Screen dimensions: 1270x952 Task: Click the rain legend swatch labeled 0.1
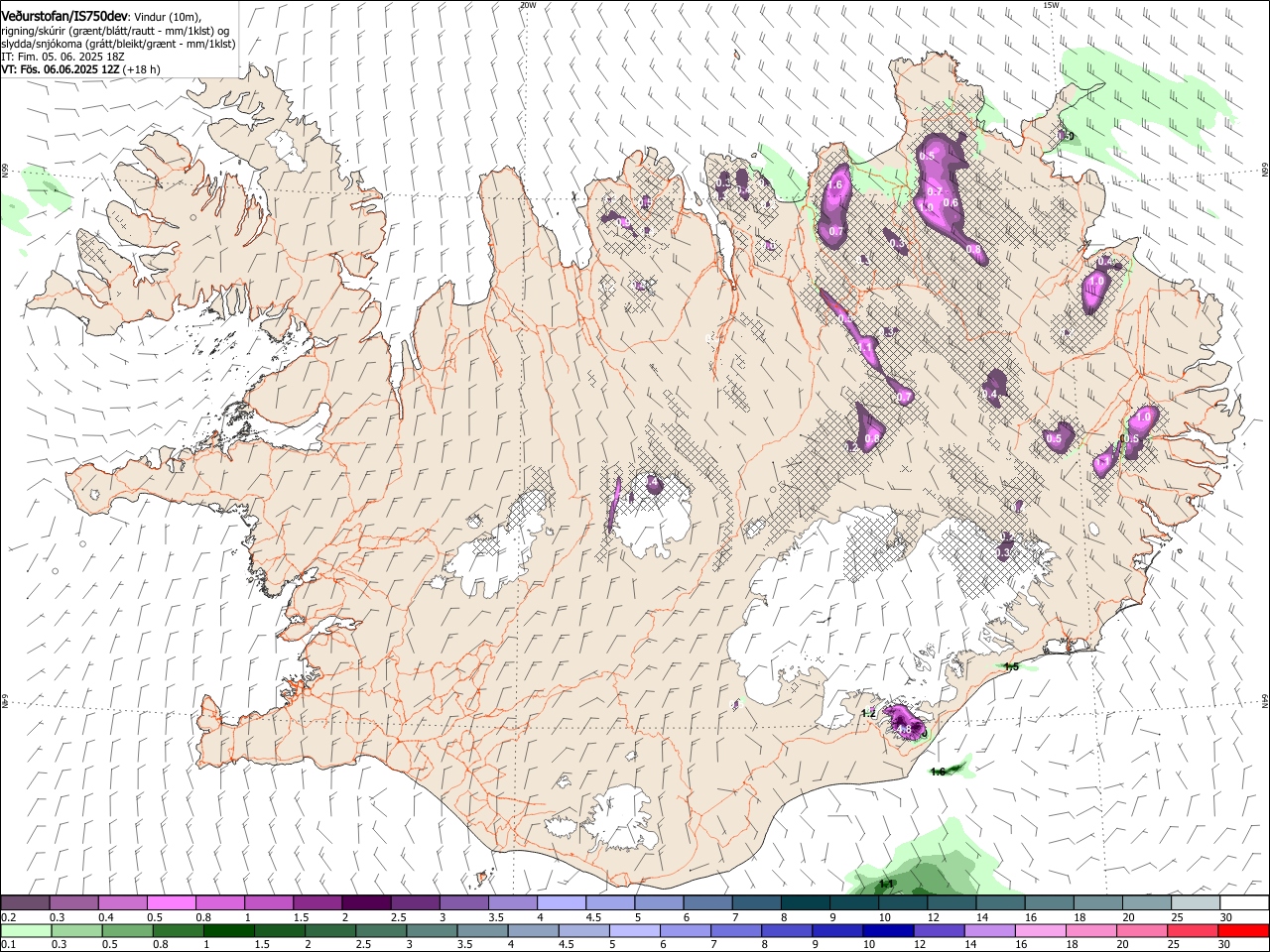pyautogui.click(x=25, y=931)
